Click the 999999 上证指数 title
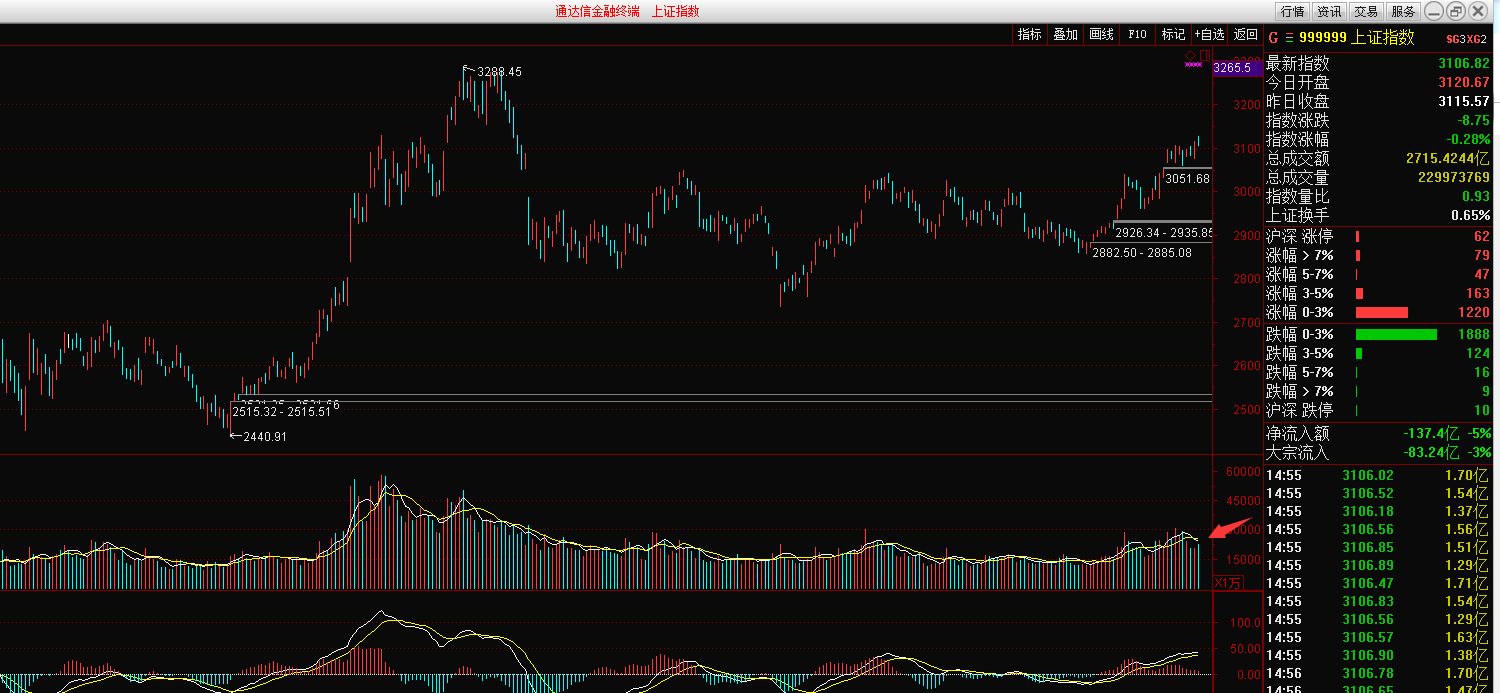 point(1357,38)
